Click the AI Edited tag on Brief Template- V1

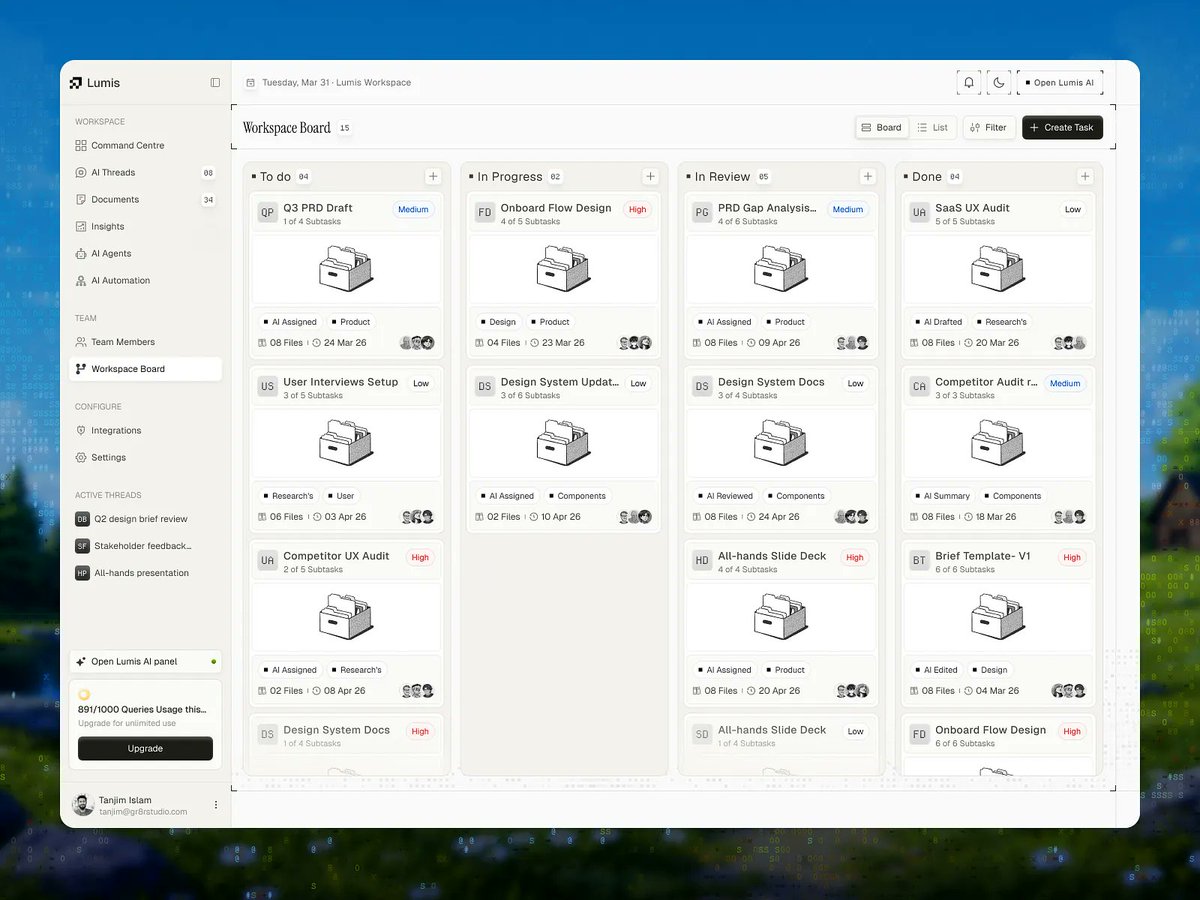pos(936,670)
